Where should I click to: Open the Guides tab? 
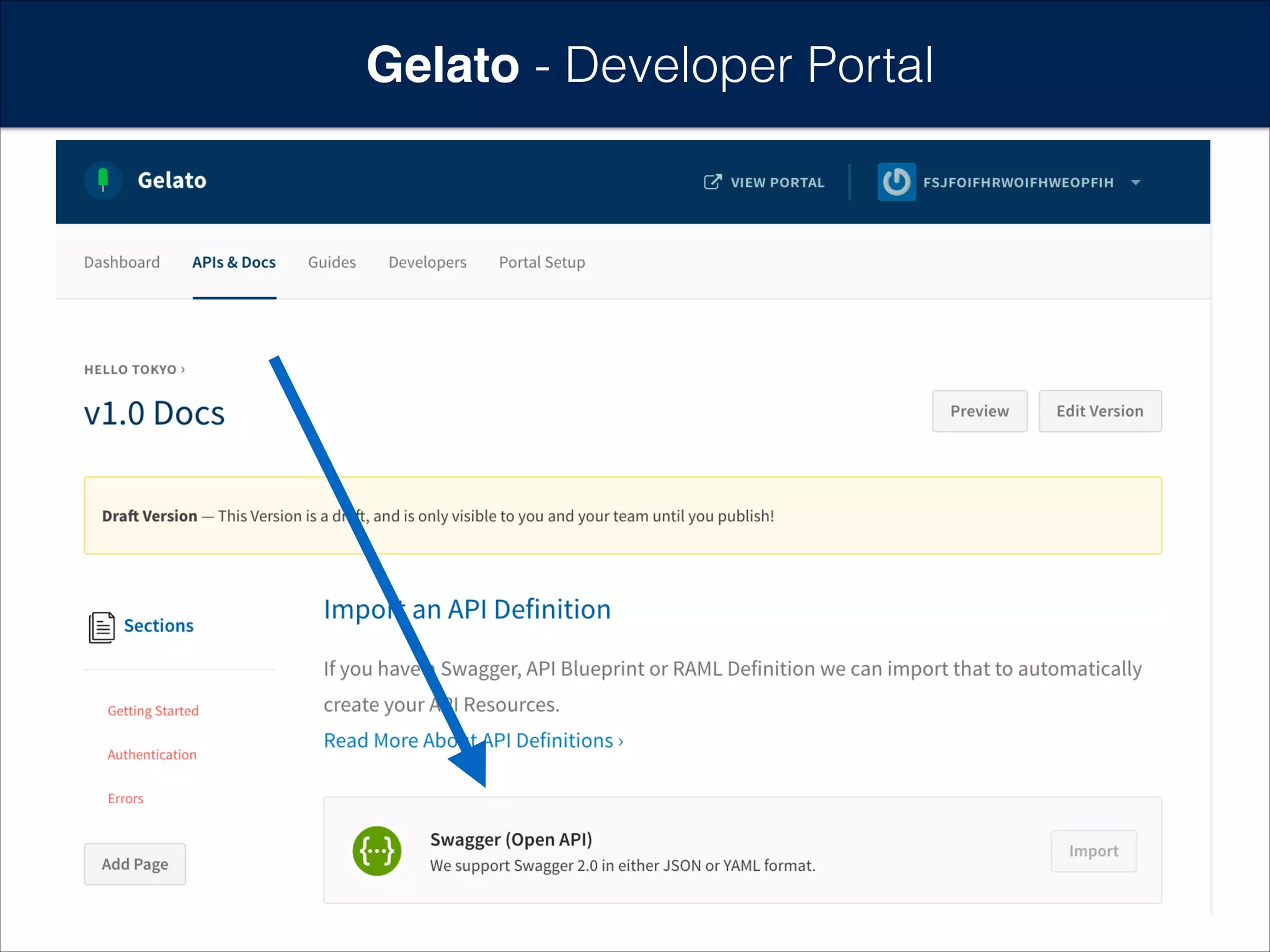point(332,262)
